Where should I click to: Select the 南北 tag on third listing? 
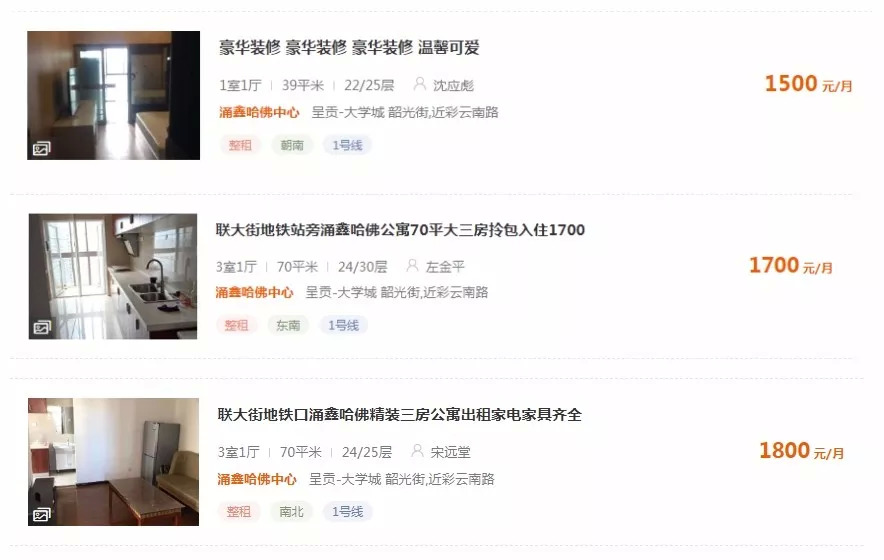[291, 512]
